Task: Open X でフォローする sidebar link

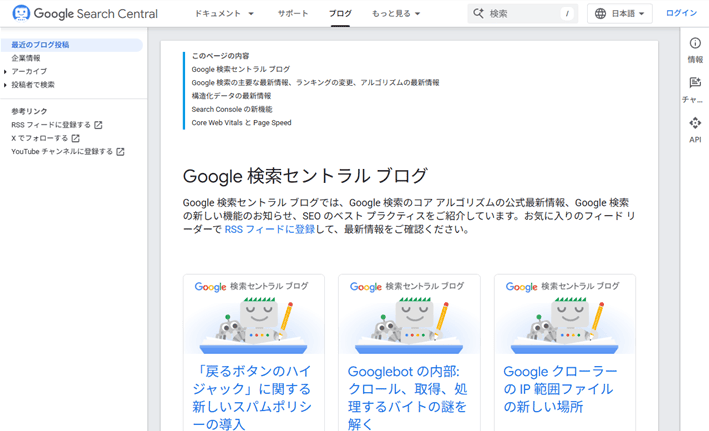Action: coord(39,138)
